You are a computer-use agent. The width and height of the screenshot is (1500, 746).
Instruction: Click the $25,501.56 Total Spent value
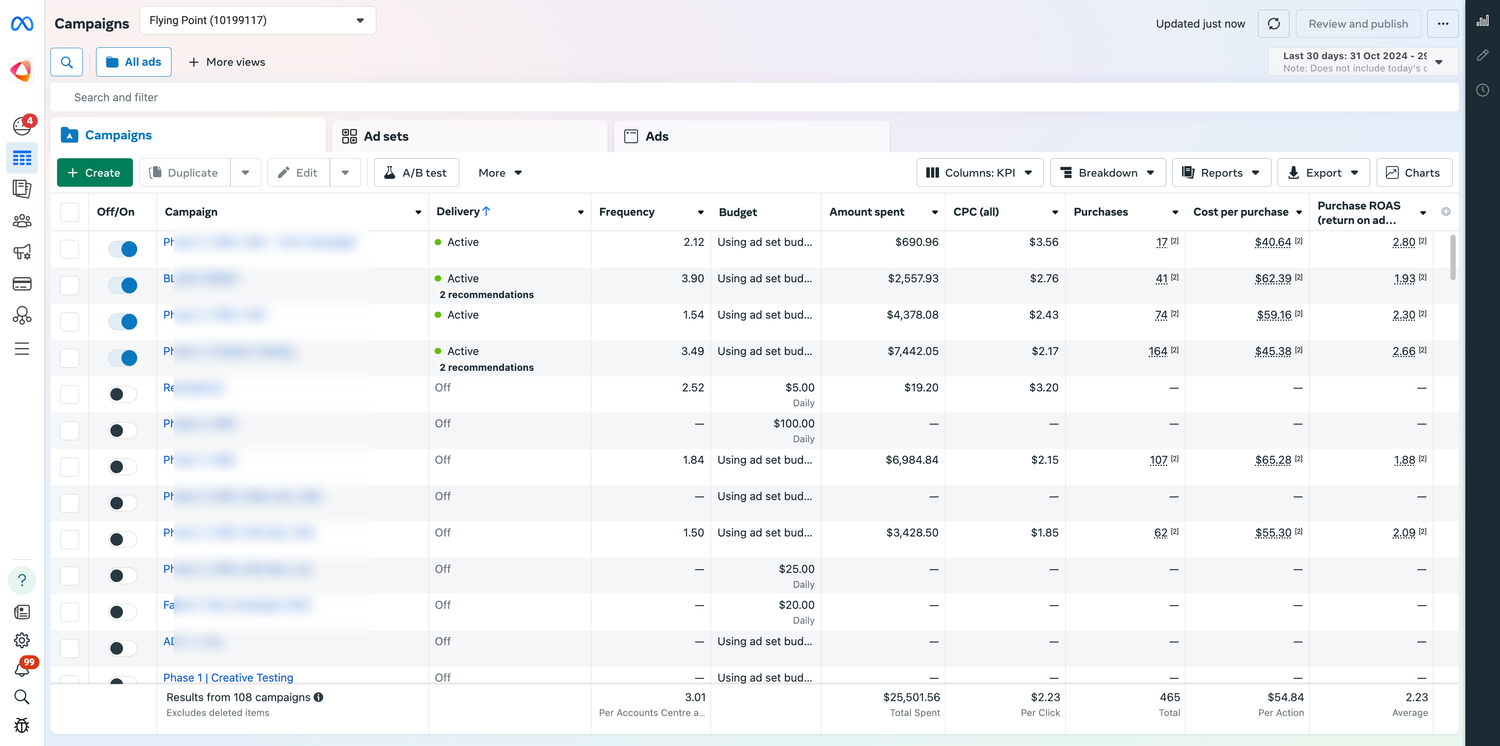pos(911,697)
